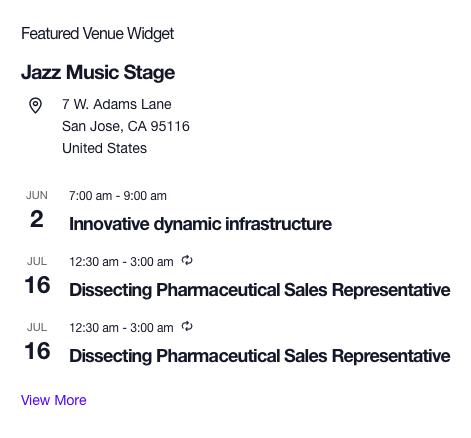This screenshot has height=438, width=471.
Task: Click the recurring icon on the last listed event
Action: click(x=187, y=326)
